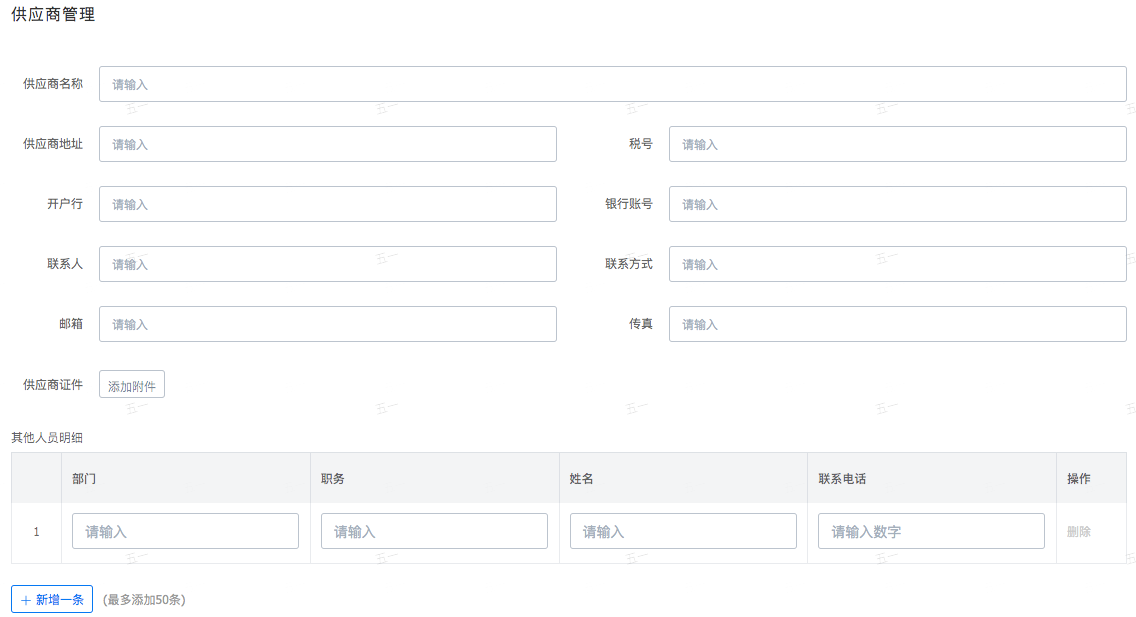Viewport: 1136px width, 617px height.
Task: Select the 邮箱 input box
Action: (x=327, y=324)
